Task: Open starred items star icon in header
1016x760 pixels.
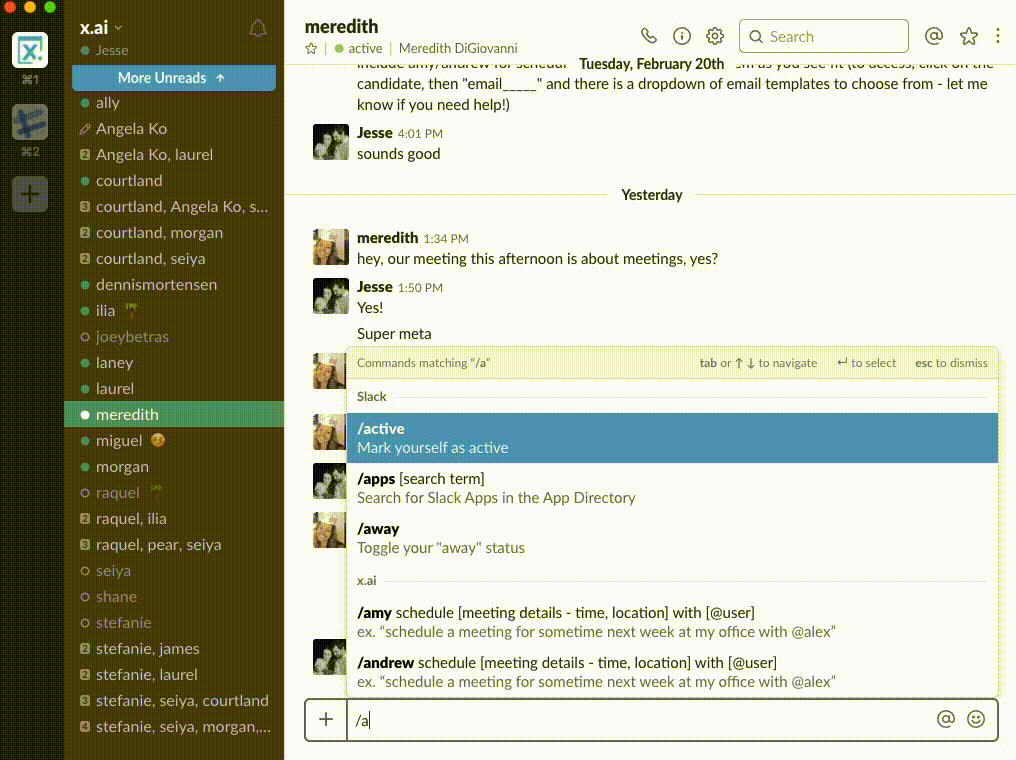Action: tap(969, 36)
